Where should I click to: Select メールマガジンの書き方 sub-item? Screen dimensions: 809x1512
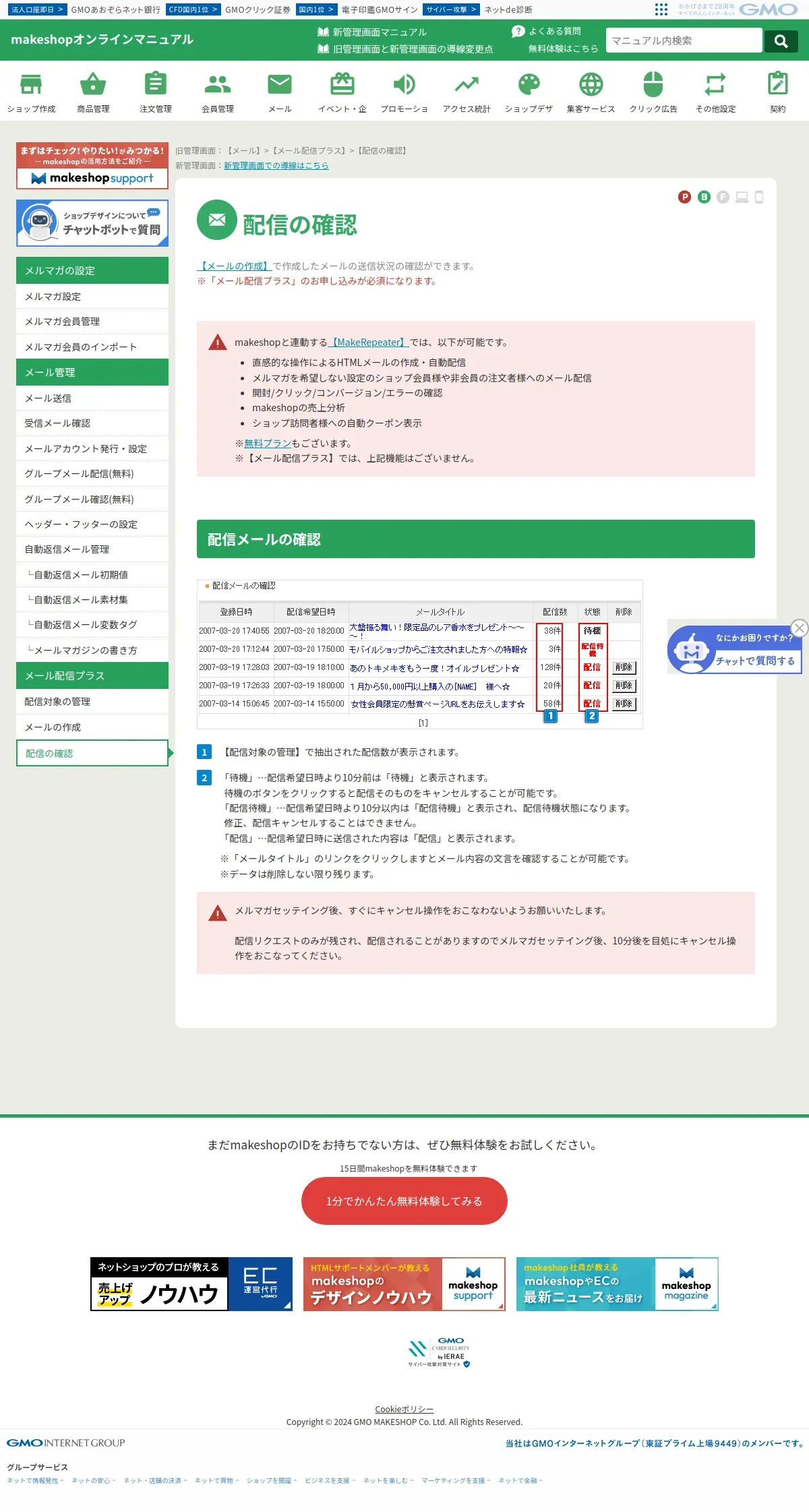click(92, 651)
